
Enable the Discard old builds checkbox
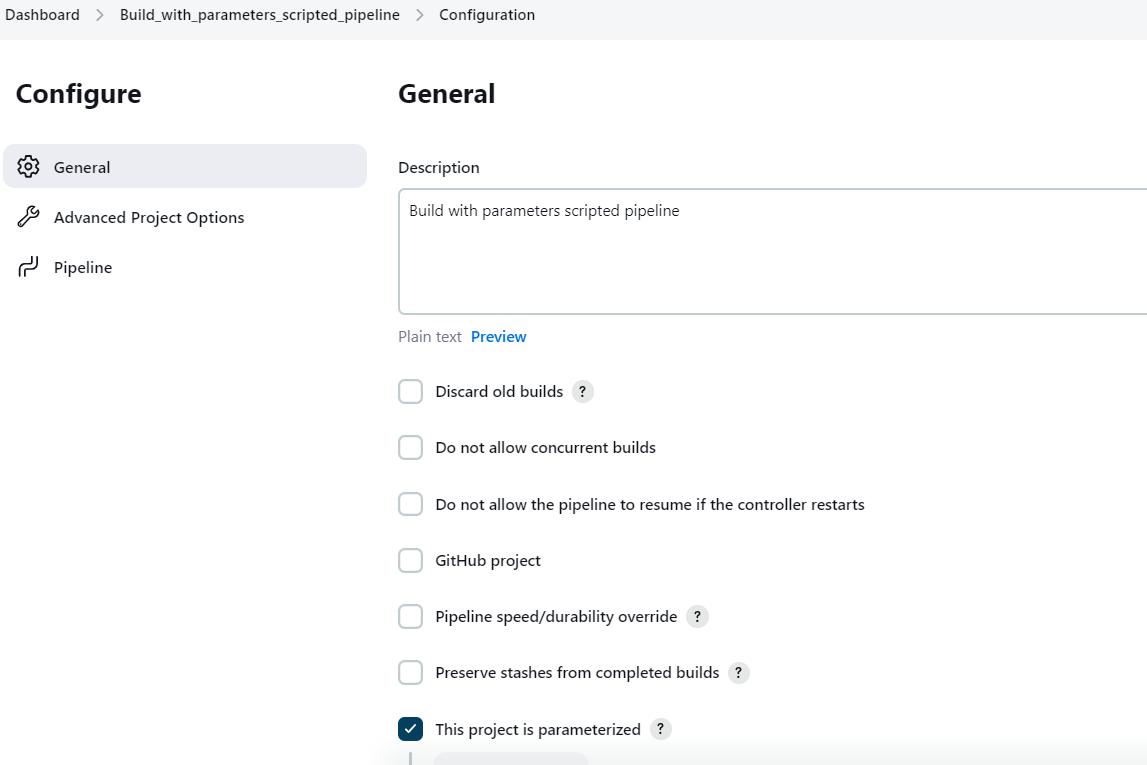(x=411, y=391)
